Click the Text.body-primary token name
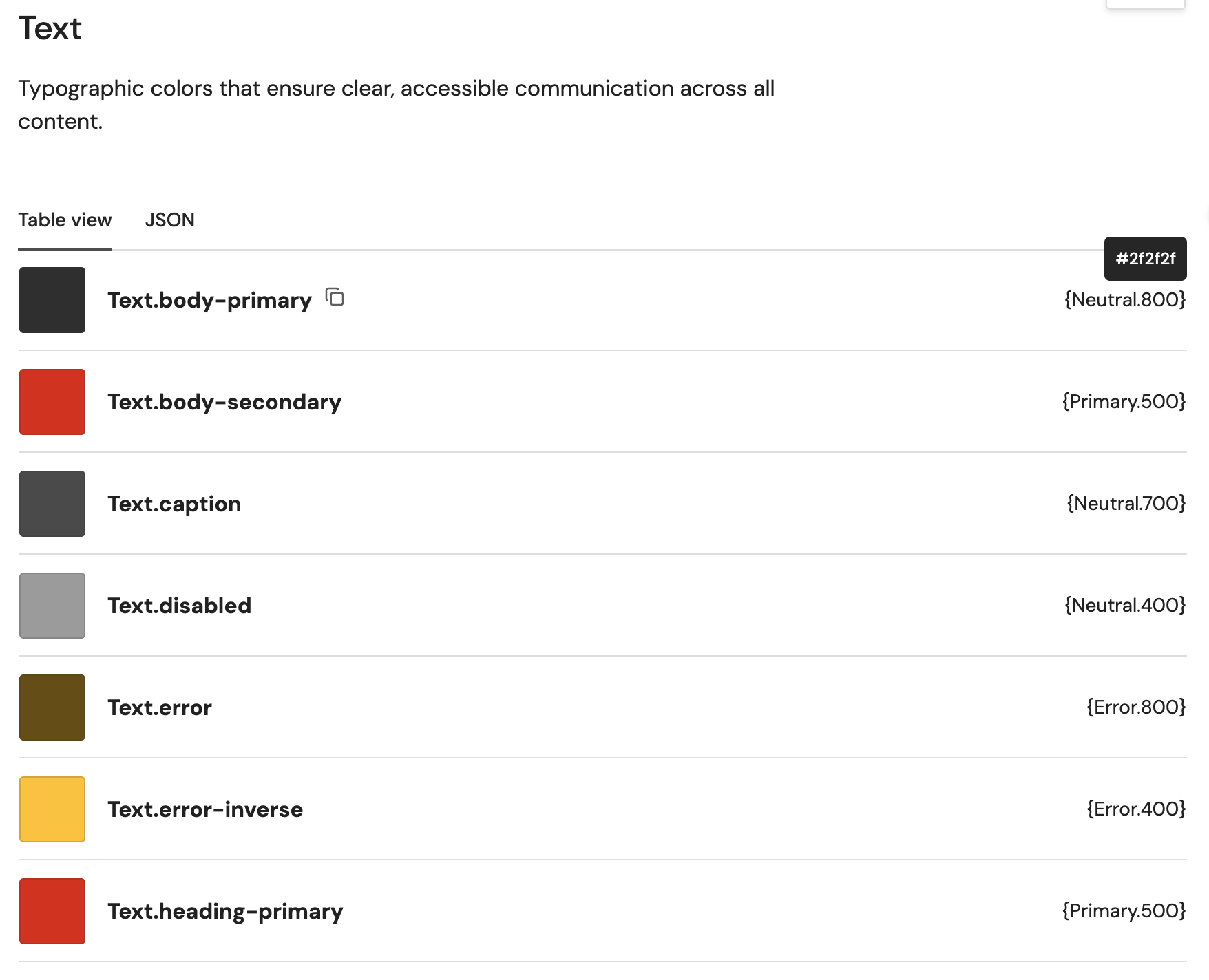Screen dimensions: 1209x980 tap(209, 300)
